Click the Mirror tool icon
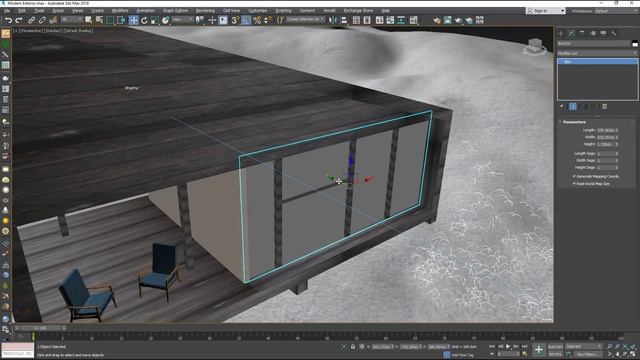Image resolution: width=640 pixels, height=360 pixels. (x=333, y=20)
